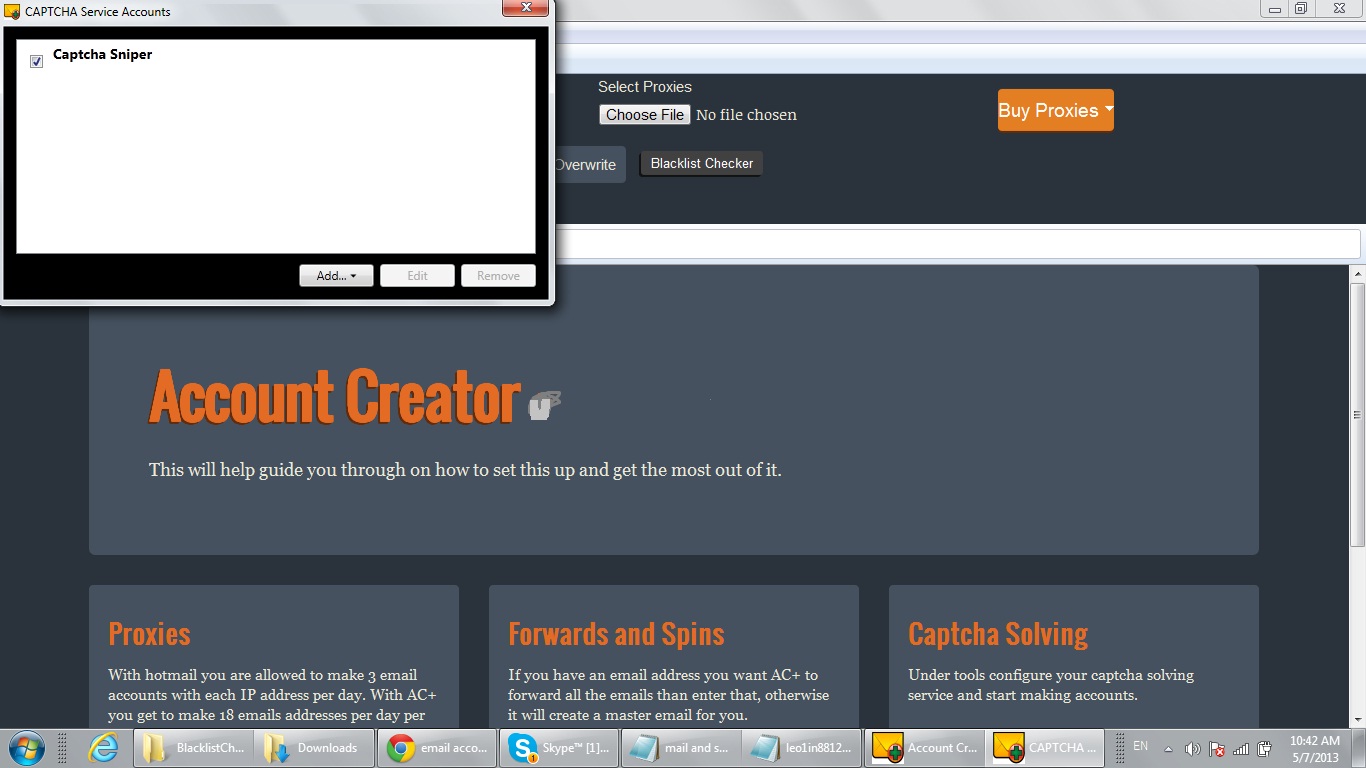The image size is (1366, 768).
Task: Switch to the 'CAPTCHA ...' taskbar window
Action: coord(1046,748)
